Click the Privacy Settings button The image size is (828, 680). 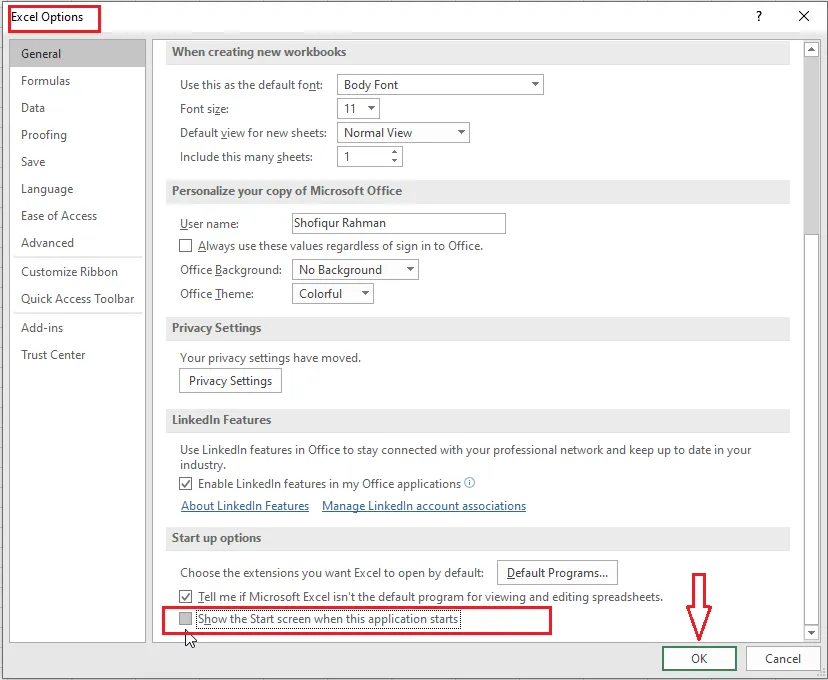230,381
